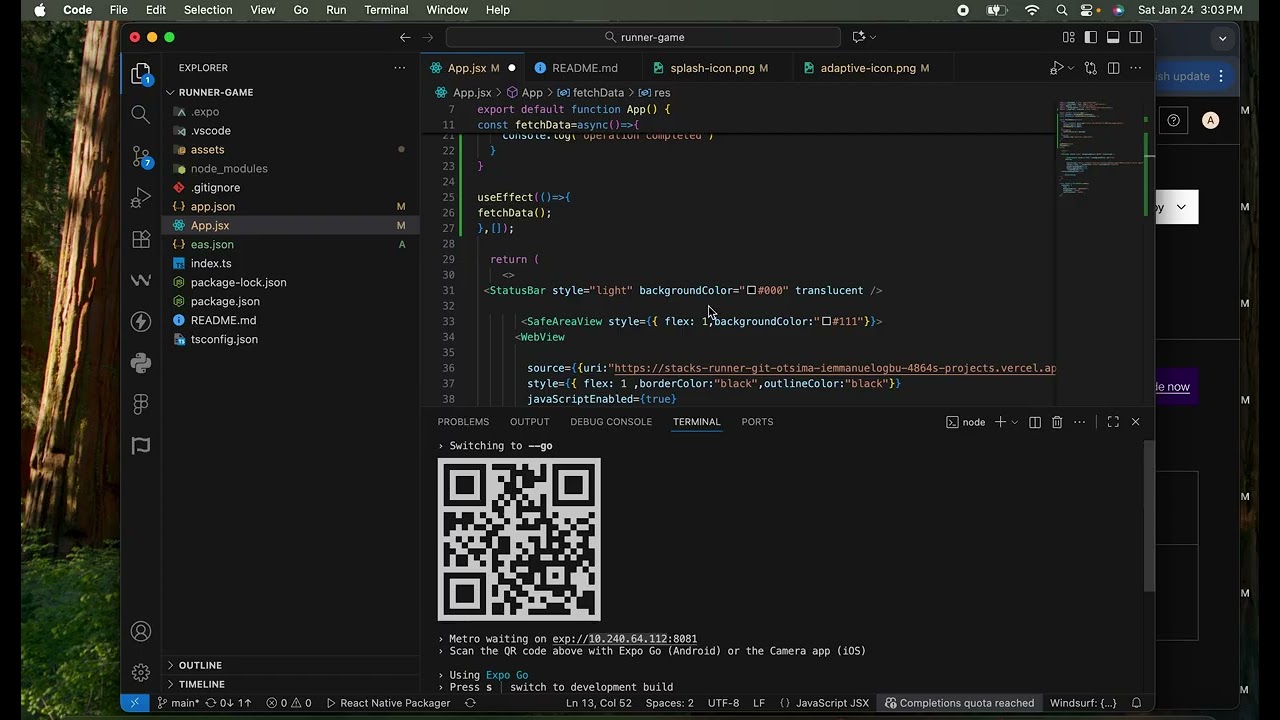Click the runner-game search command field
The height and width of the screenshot is (720, 1280).
tap(643, 37)
